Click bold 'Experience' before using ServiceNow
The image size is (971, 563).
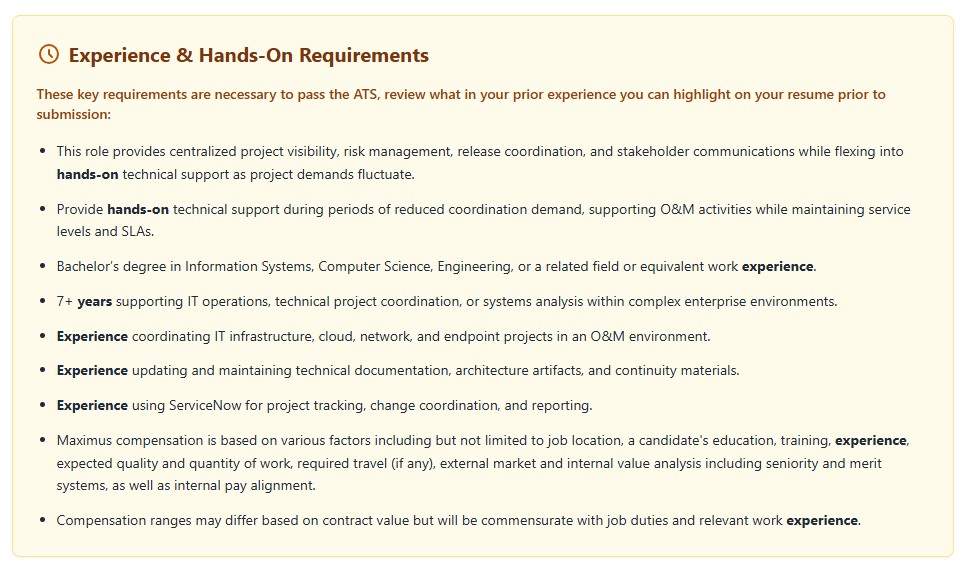point(92,406)
